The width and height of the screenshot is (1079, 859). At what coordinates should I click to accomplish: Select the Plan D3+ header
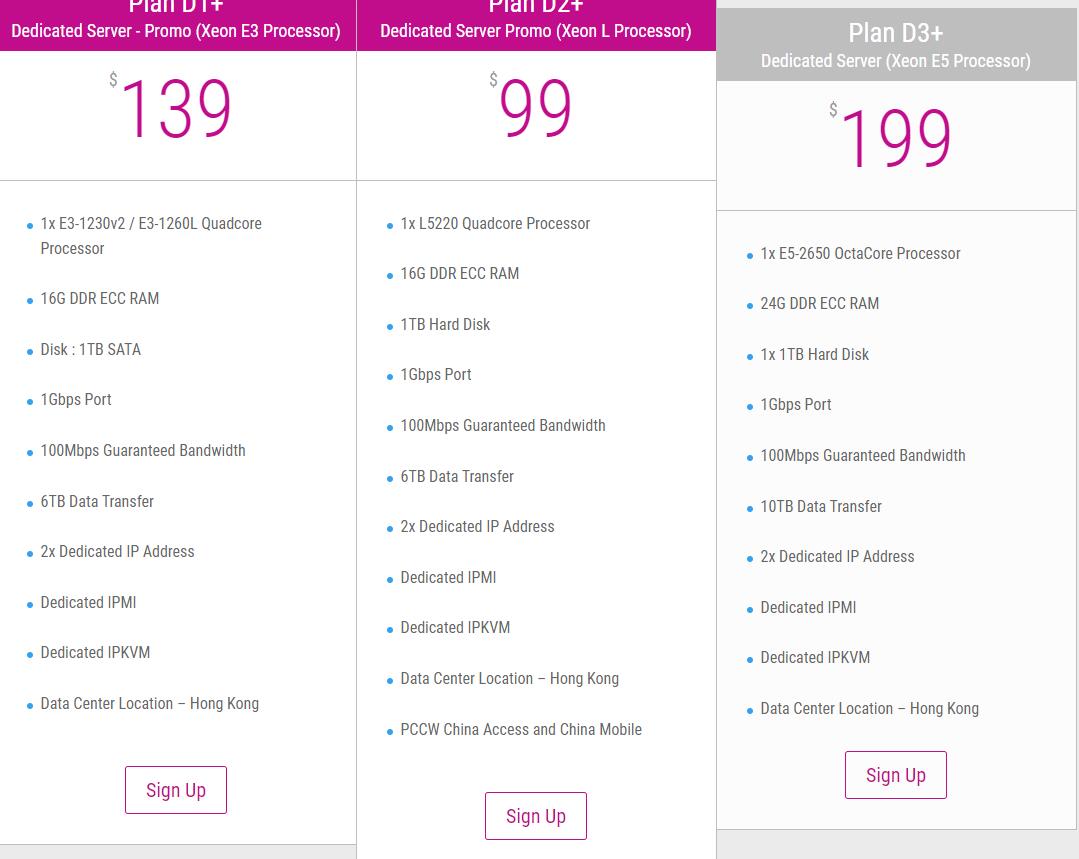895,45
